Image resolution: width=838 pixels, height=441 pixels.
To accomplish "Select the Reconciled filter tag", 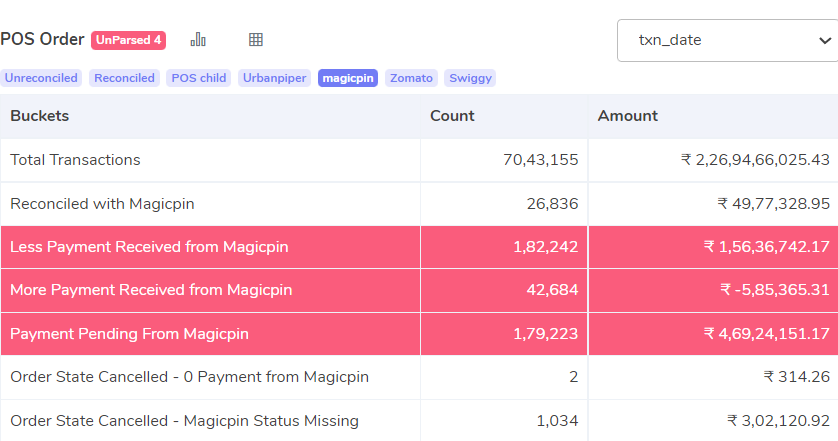I will coord(125,78).
